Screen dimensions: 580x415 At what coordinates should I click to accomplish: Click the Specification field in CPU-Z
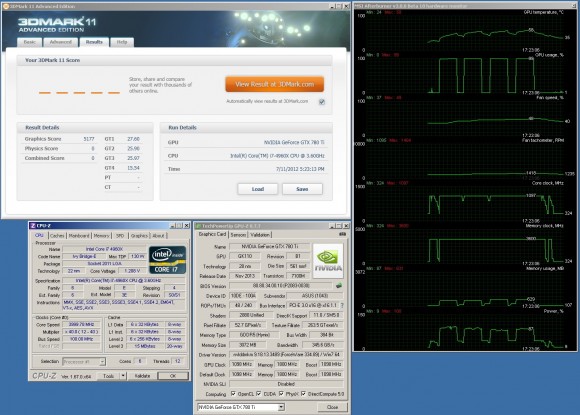tap(123, 281)
